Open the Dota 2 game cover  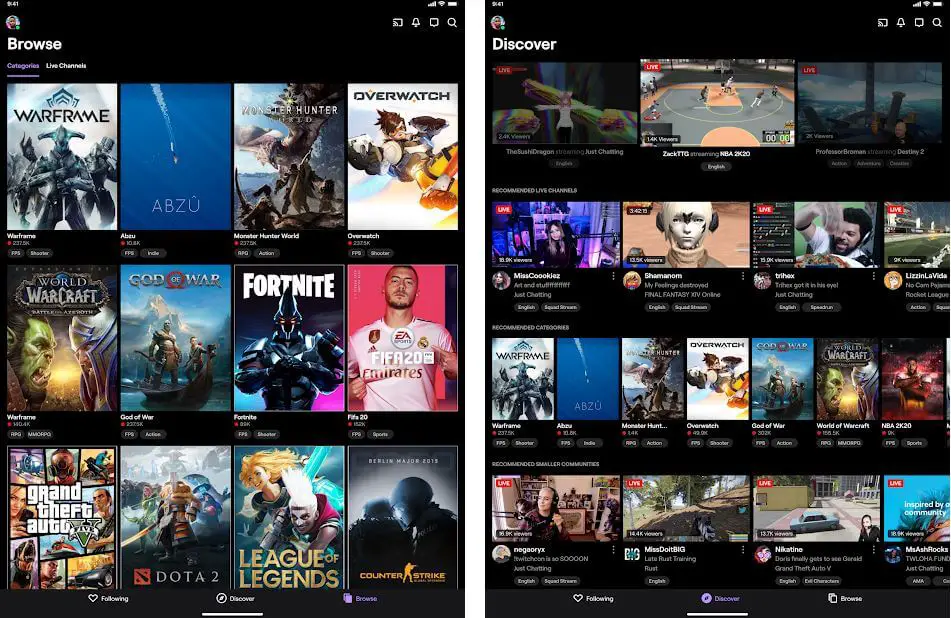tap(176, 517)
